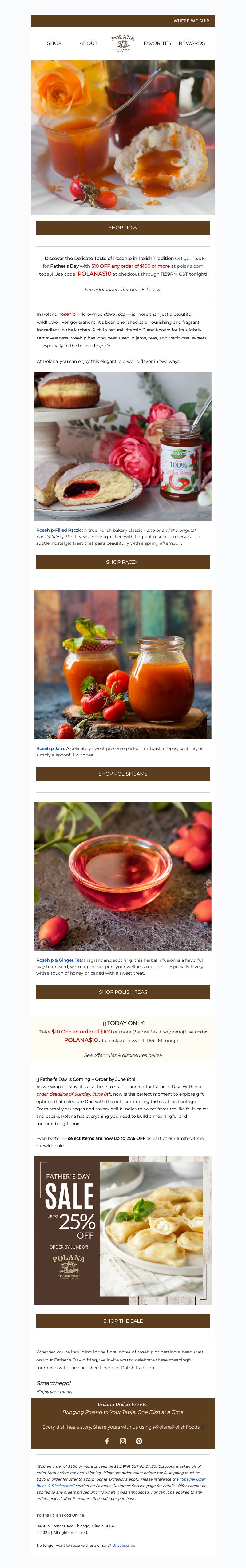Click the SHOP THE SALE button
This screenshot has width=246, height=1568.
point(123,1321)
